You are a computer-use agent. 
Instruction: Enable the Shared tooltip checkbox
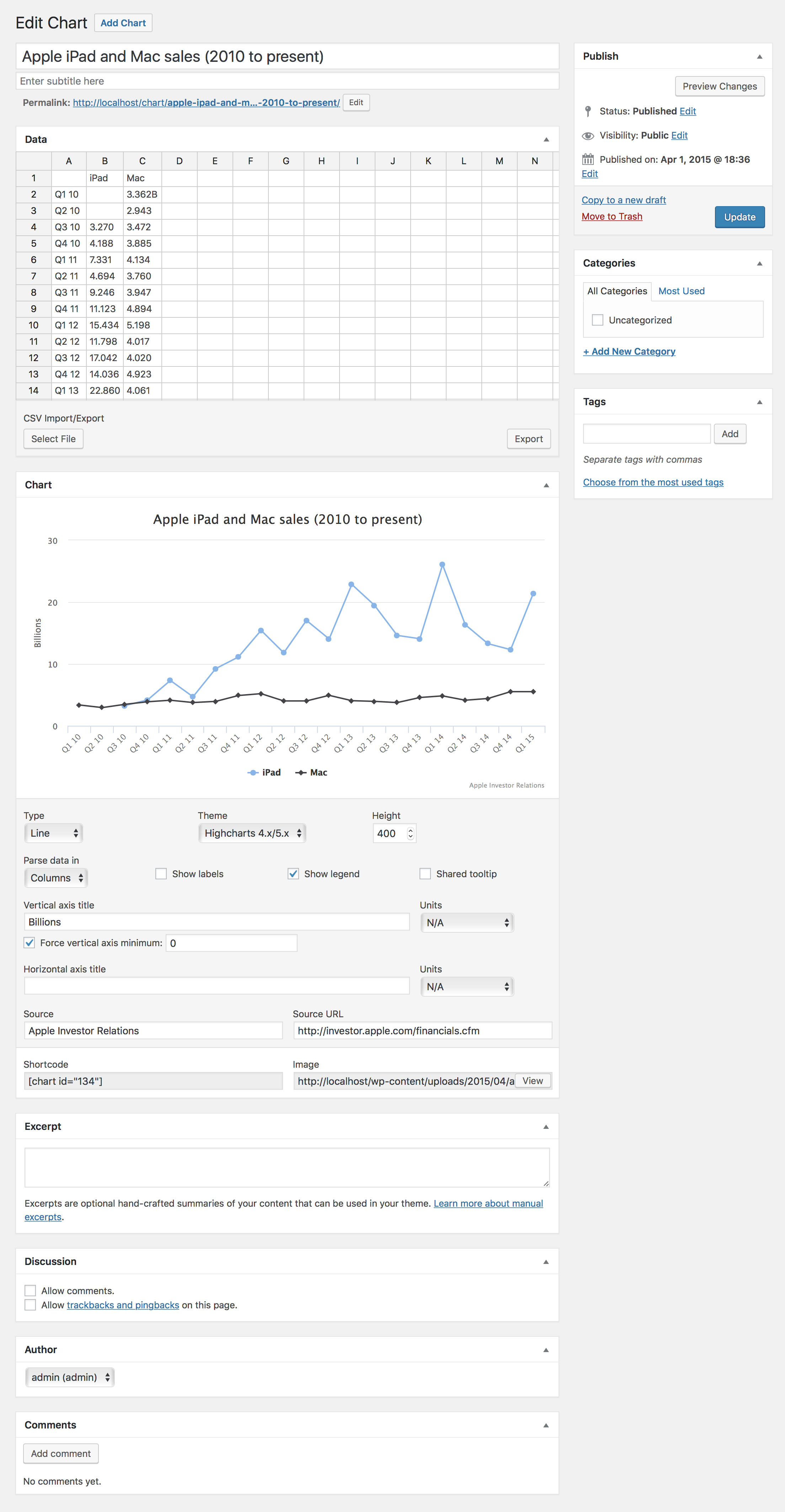425,874
